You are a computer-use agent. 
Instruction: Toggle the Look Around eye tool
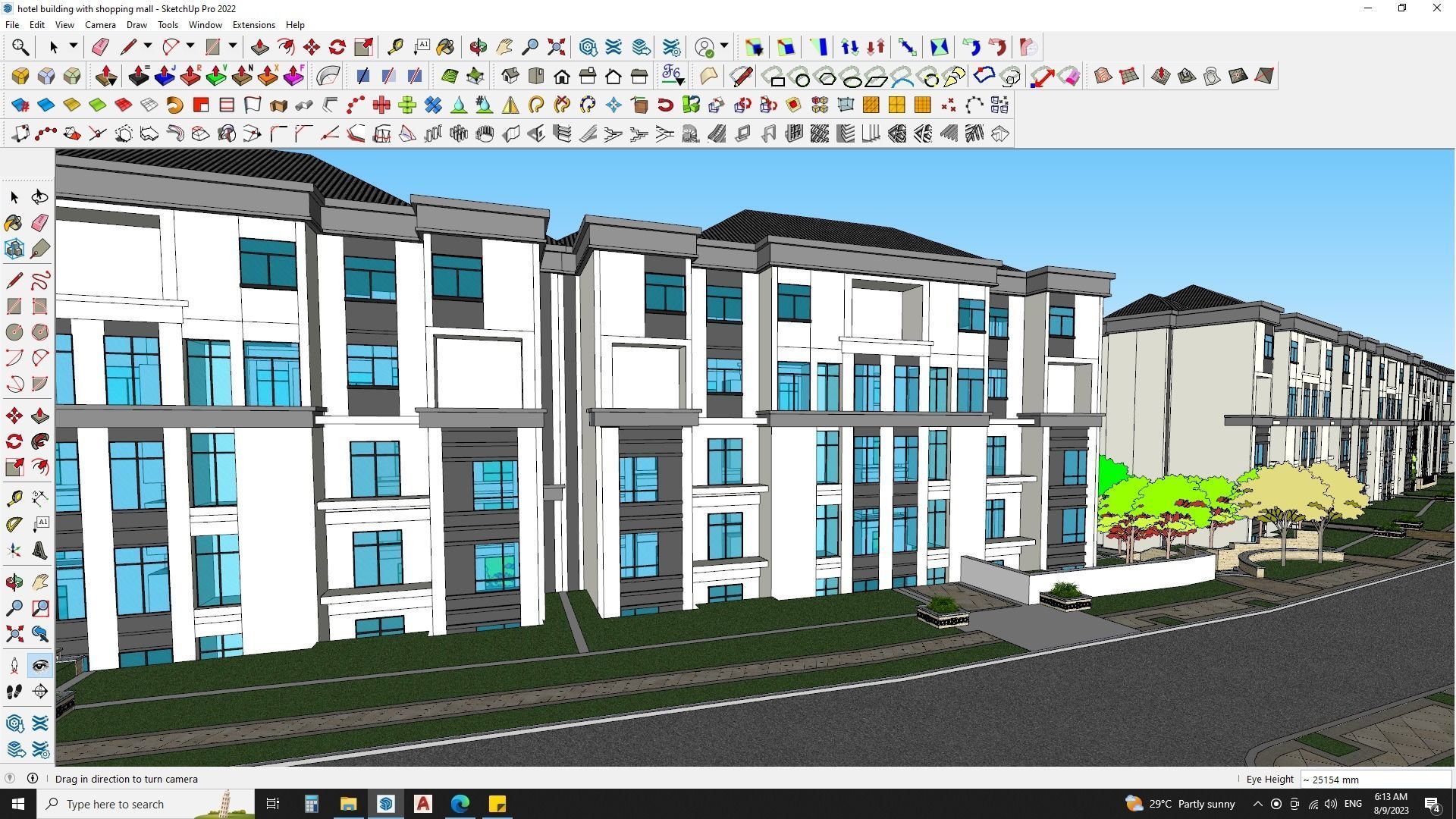pyautogui.click(x=40, y=666)
